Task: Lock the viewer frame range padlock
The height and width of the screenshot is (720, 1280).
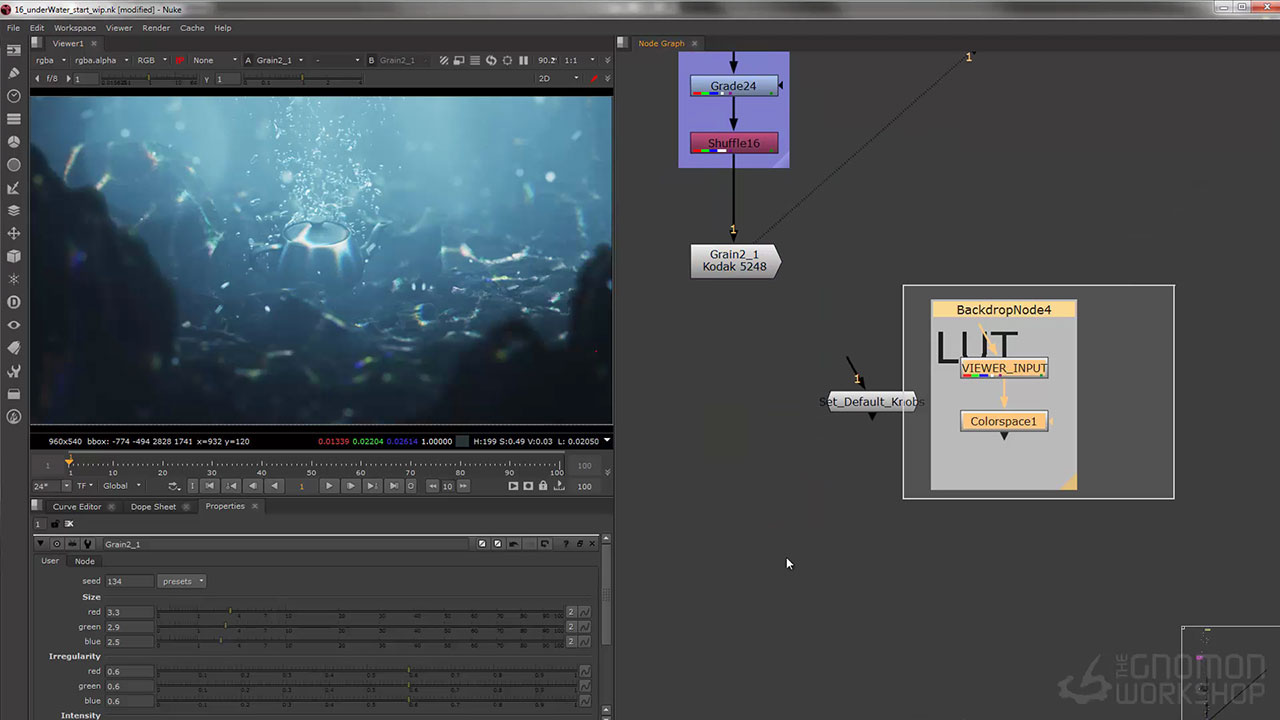Action: pyautogui.click(x=543, y=486)
